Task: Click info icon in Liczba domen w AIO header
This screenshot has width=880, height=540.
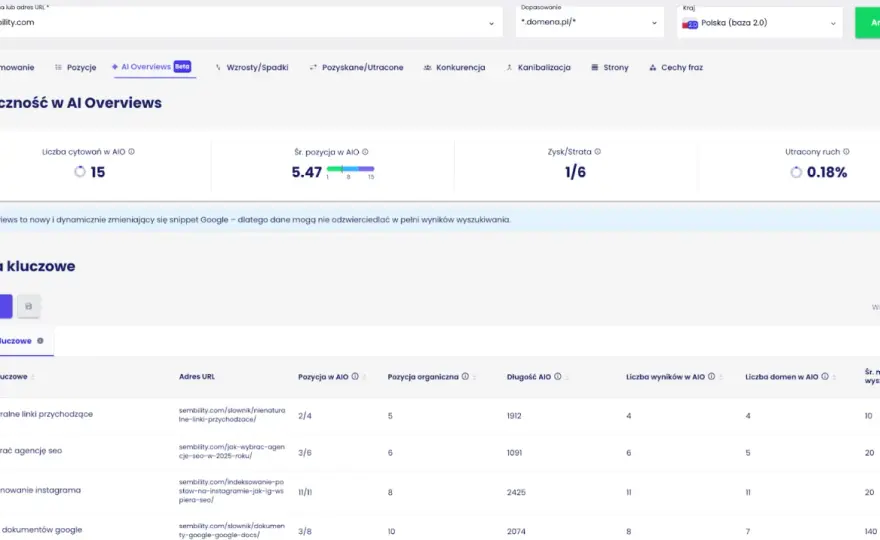Action: tap(825, 377)
